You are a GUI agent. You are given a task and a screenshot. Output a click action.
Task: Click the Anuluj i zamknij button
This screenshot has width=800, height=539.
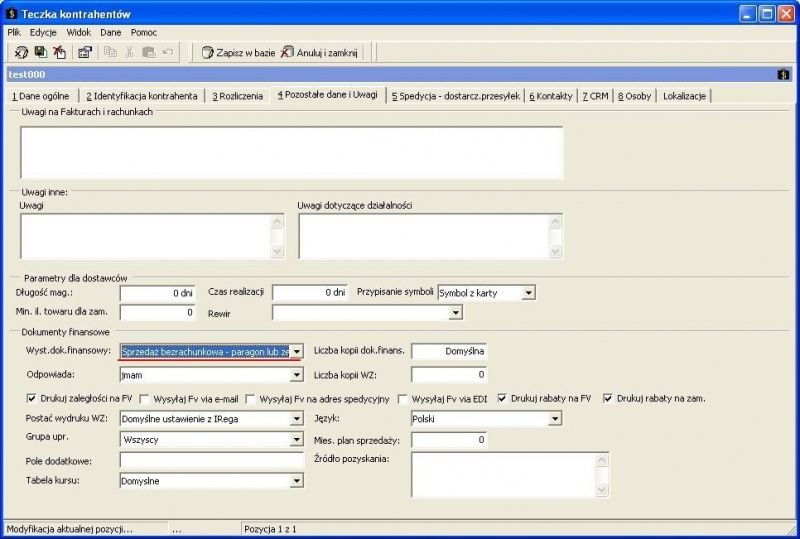[319, 53]
